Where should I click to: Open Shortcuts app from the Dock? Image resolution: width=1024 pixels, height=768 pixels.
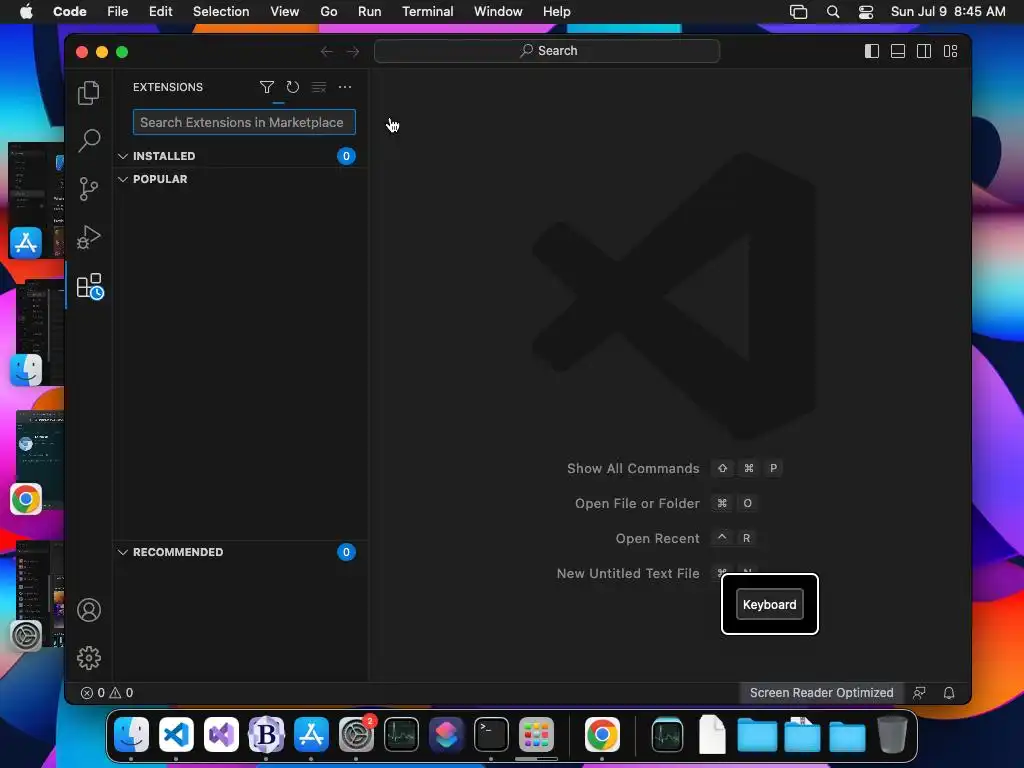click(x=446, y=735)
